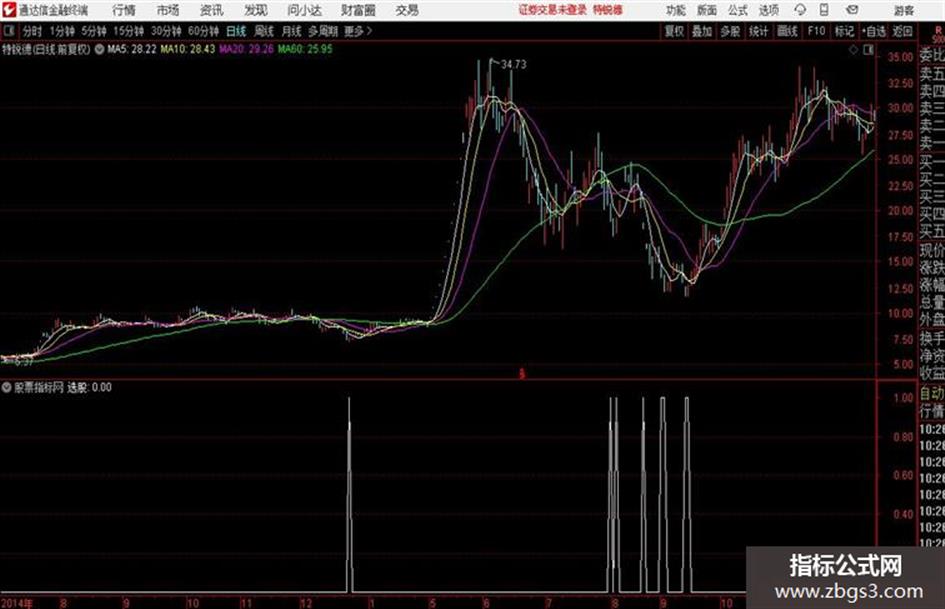Viewport: 945px width, 609px height.
Task: Click the MA60: 25.95 indicator value
Action: 305,49
